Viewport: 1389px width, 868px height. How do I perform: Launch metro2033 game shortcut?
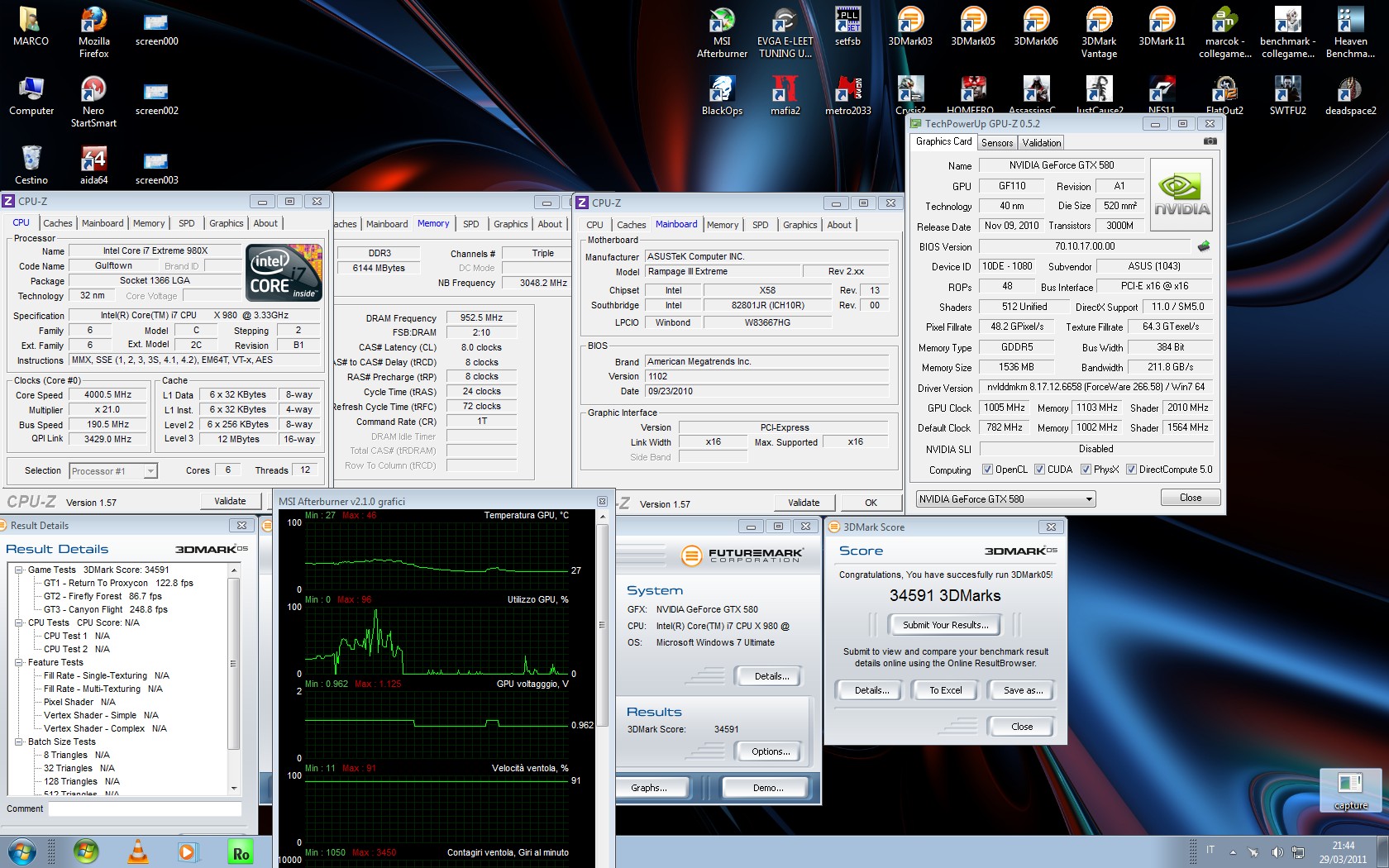847,95
